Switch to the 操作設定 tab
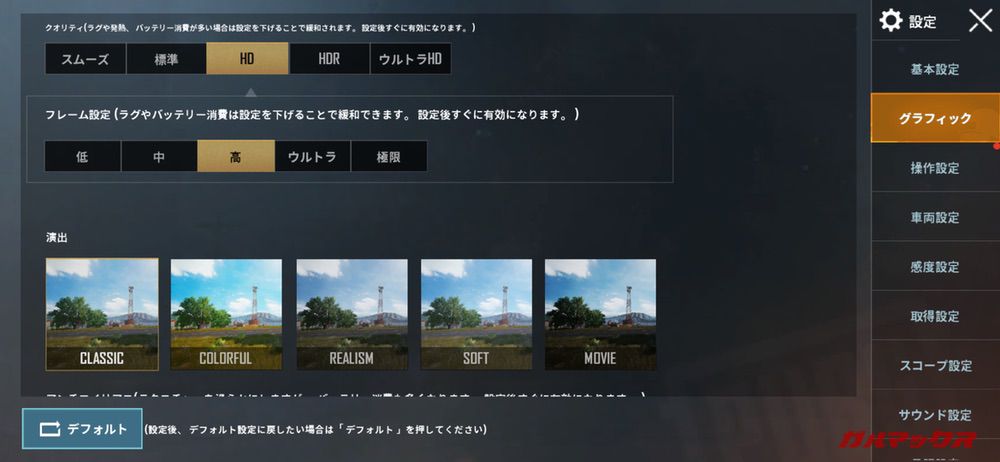1000x462 pixels. (x=934, y=168)
